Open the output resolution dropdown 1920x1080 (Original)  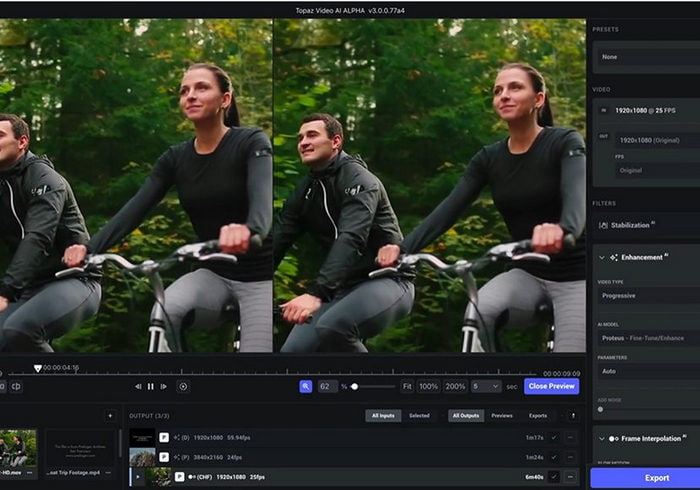(x=658, y=140)
